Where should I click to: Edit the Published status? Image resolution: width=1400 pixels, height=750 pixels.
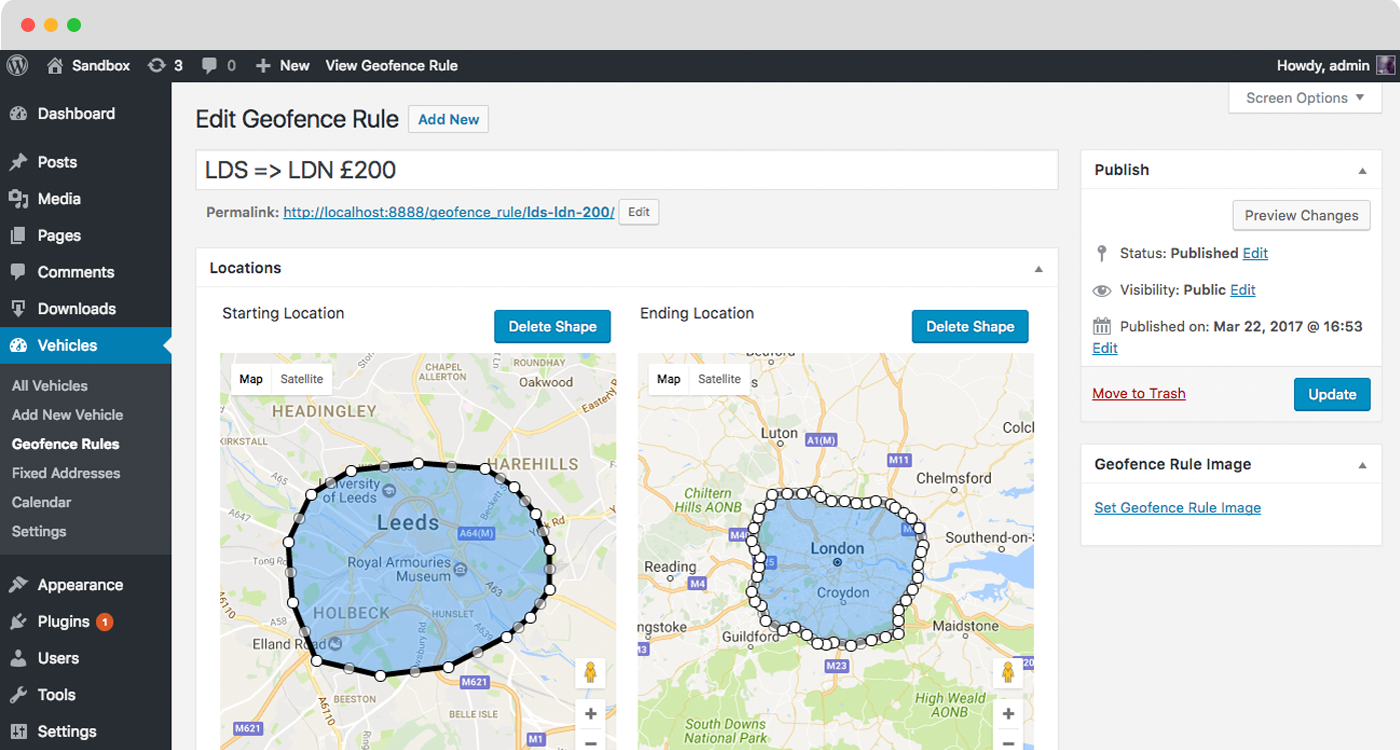1255,253
